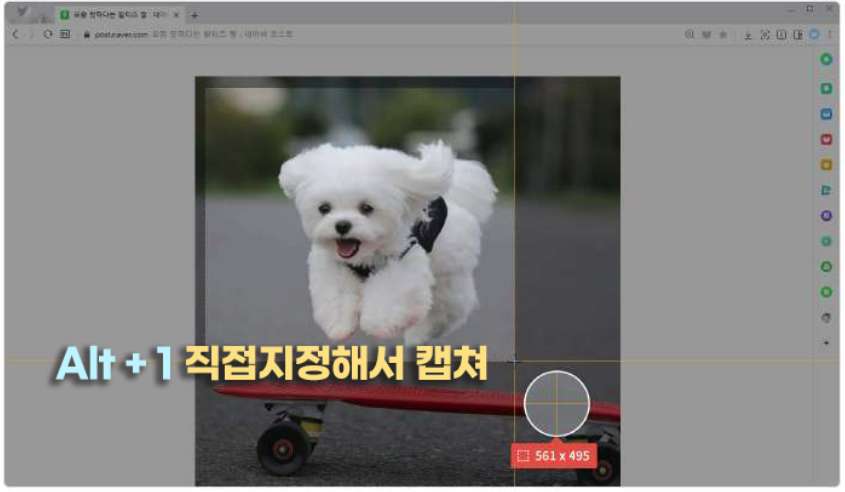
Task: Open the purple circular sidebar icon
Action: click(x=826, y=216)
